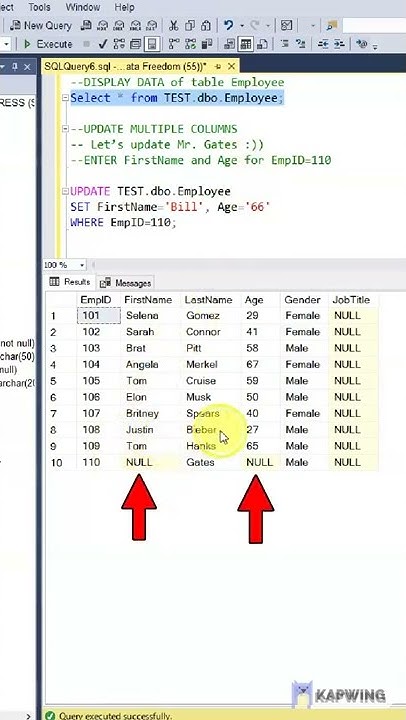The image size is (406, 720).
Task: Open the Redo history dropdown arrow
Action: [x=268, y=26]
